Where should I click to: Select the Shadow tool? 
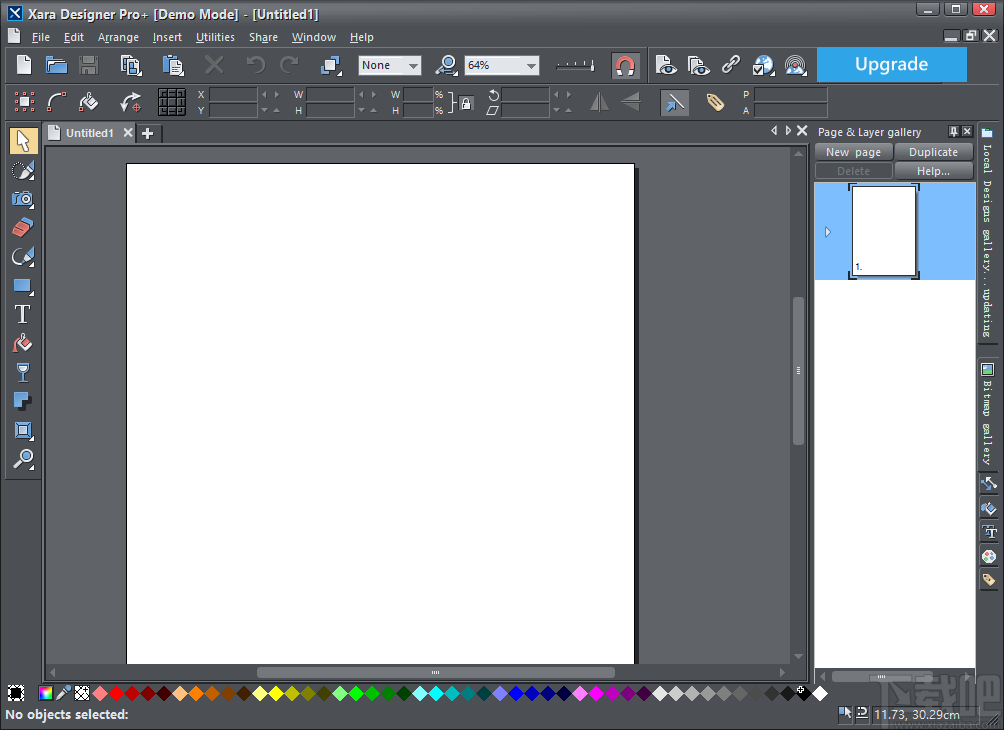pos(23,402)
